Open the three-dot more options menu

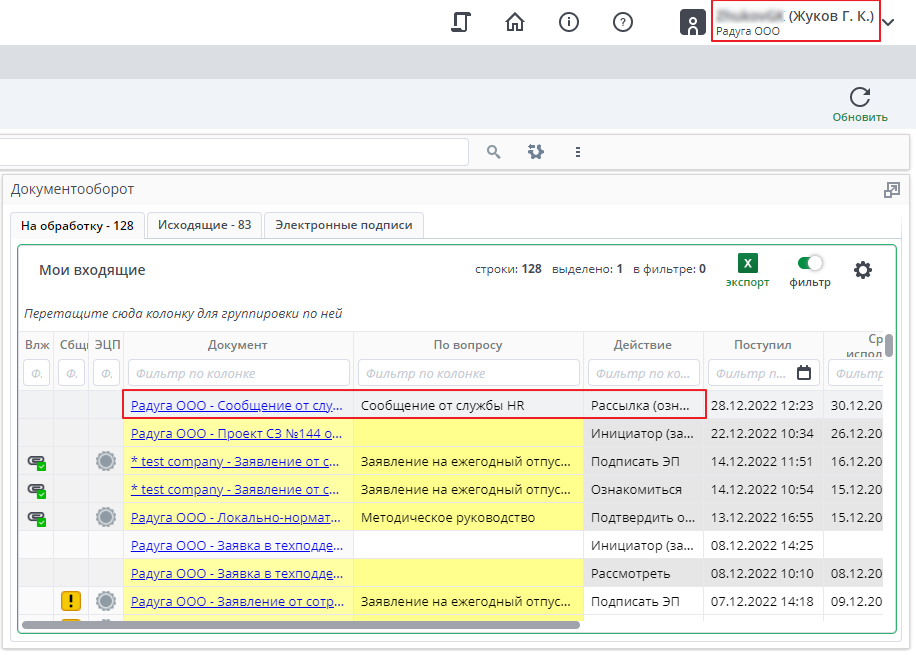(577, 152)
